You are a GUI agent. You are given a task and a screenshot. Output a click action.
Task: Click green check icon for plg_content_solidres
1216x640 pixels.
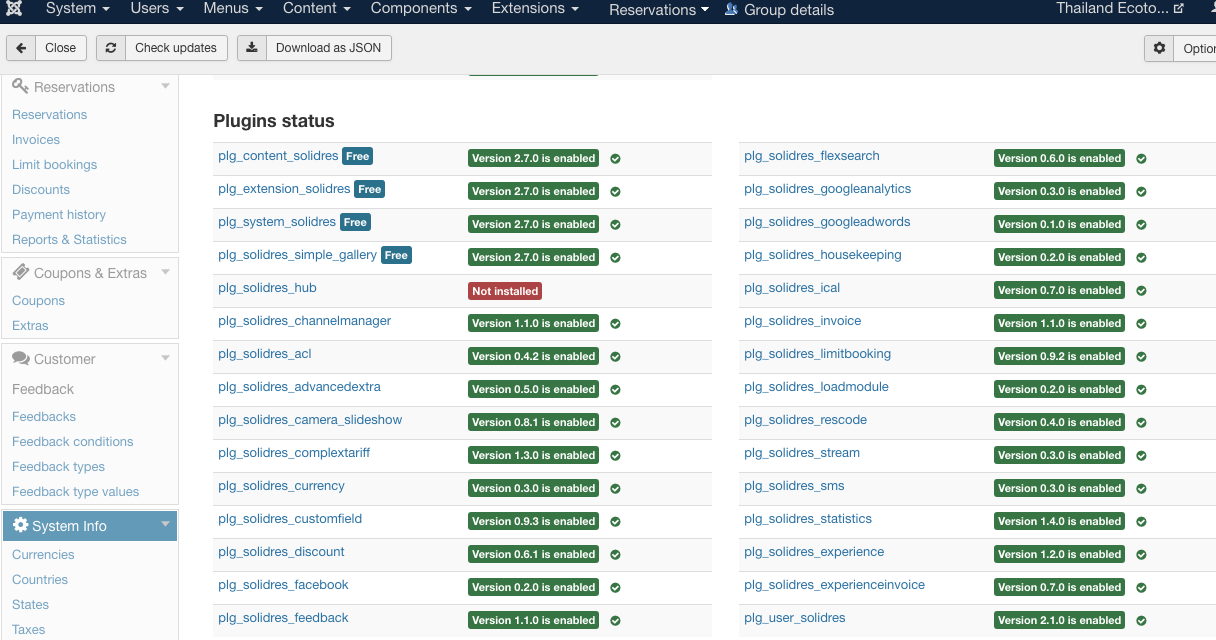(x=615, y=158)
